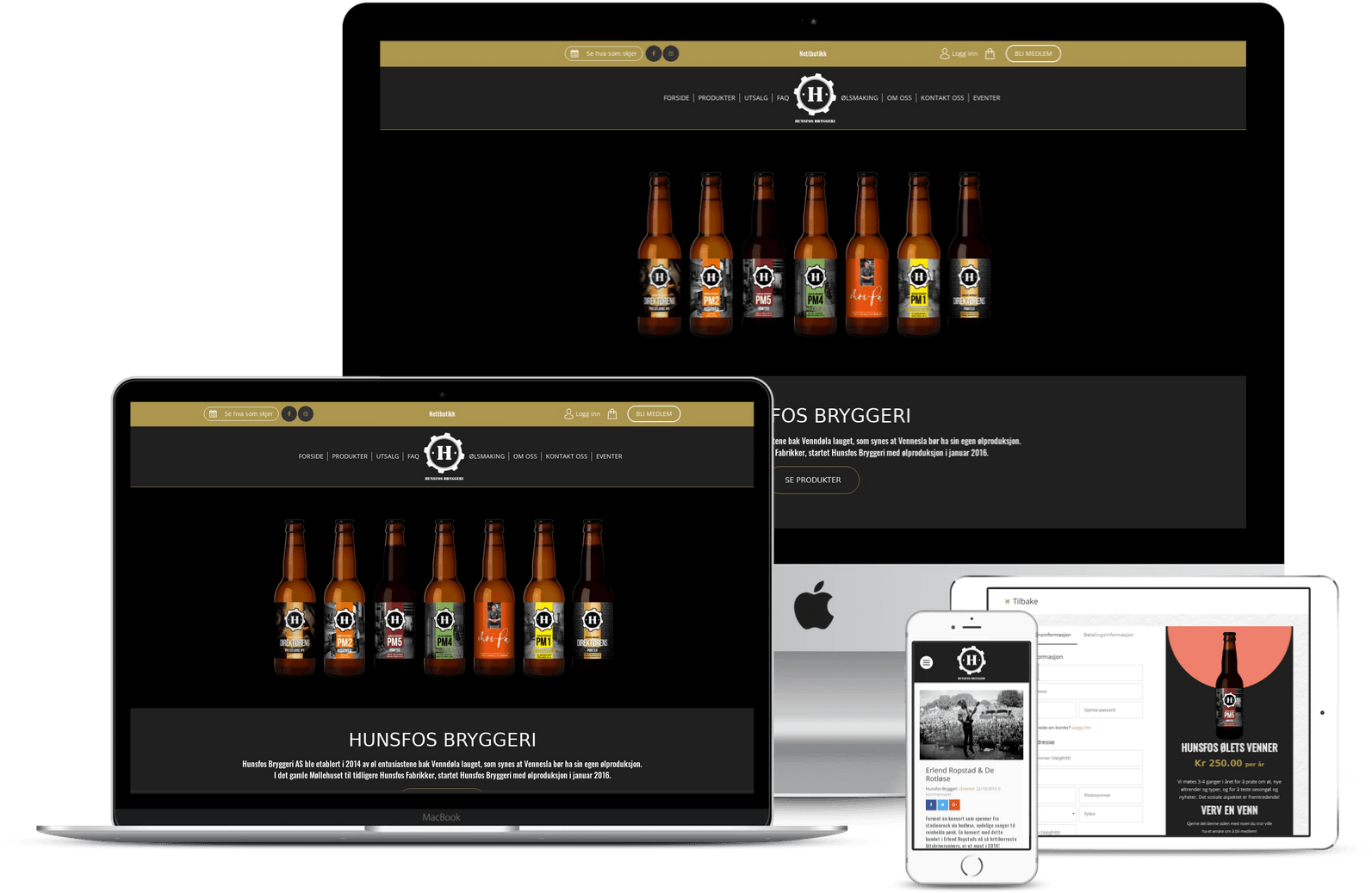This screenshot has width=1372, height=893.
Task: Select the orange Moi Fa bottle on the iMac
Action: click(x=866, y=252)
